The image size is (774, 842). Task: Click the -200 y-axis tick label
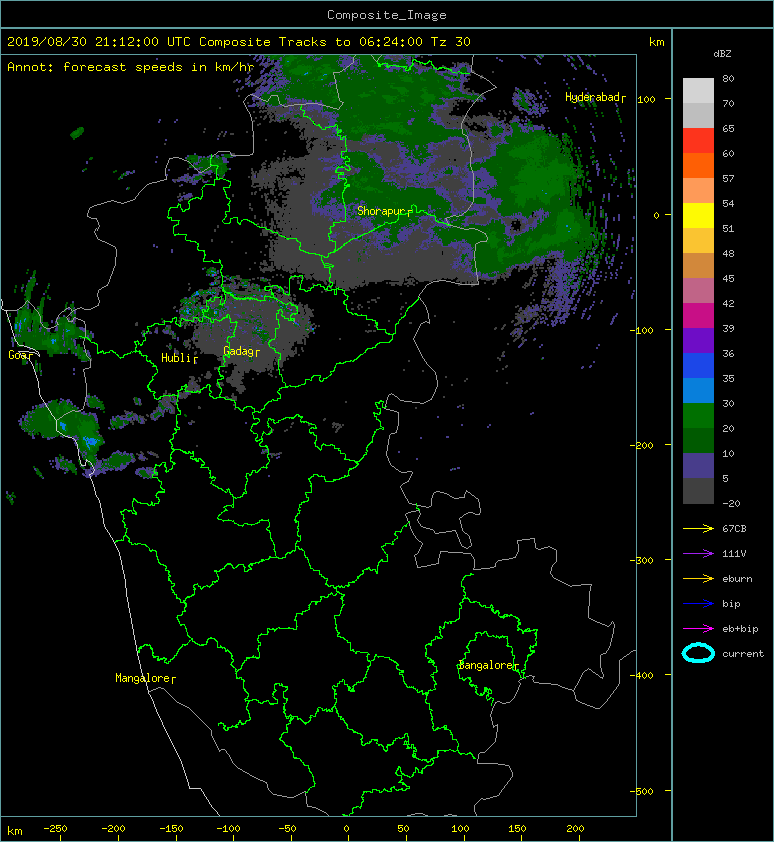click(642, 446)
